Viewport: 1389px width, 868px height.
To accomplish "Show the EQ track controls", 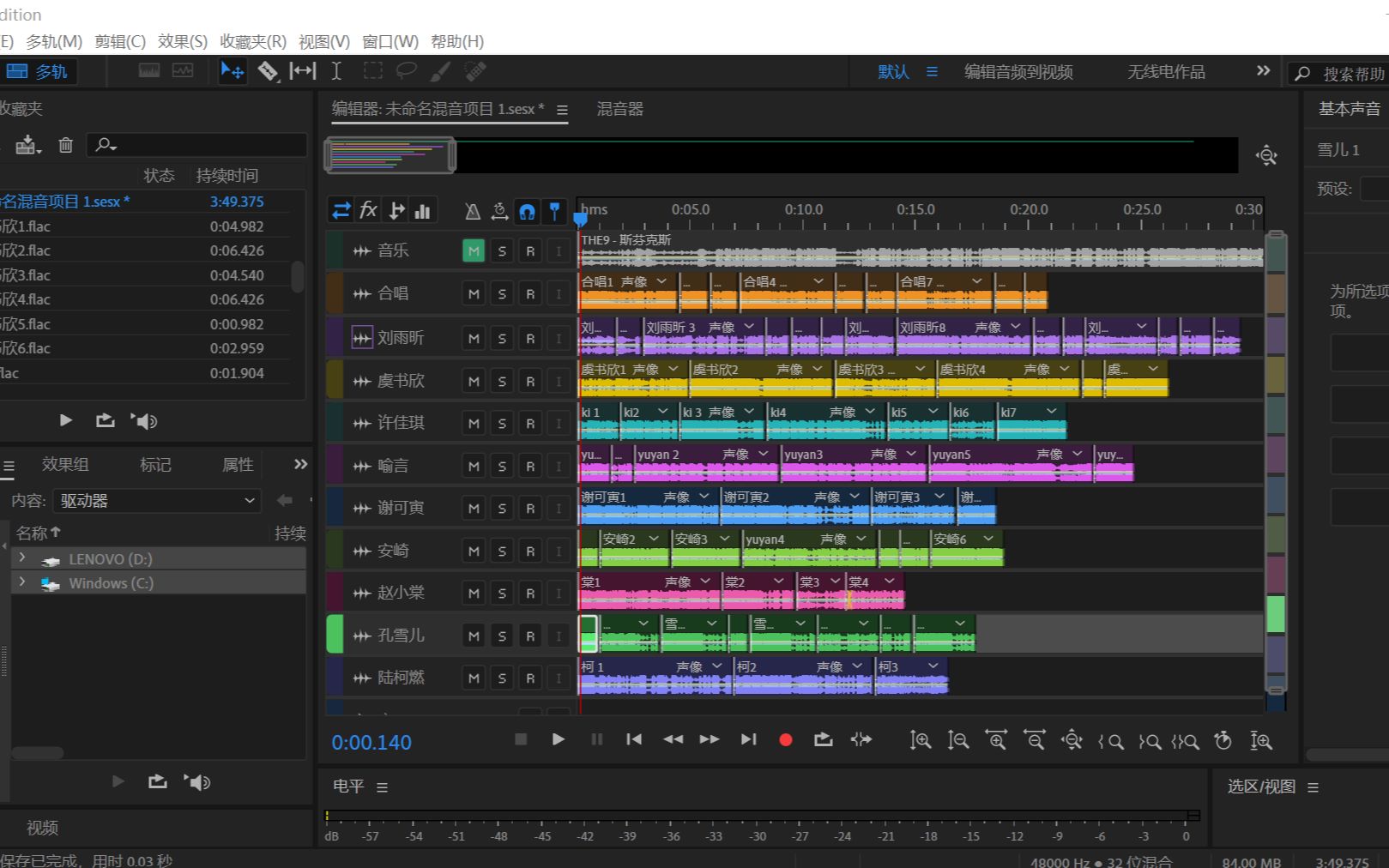I will [x=422, y=210].
